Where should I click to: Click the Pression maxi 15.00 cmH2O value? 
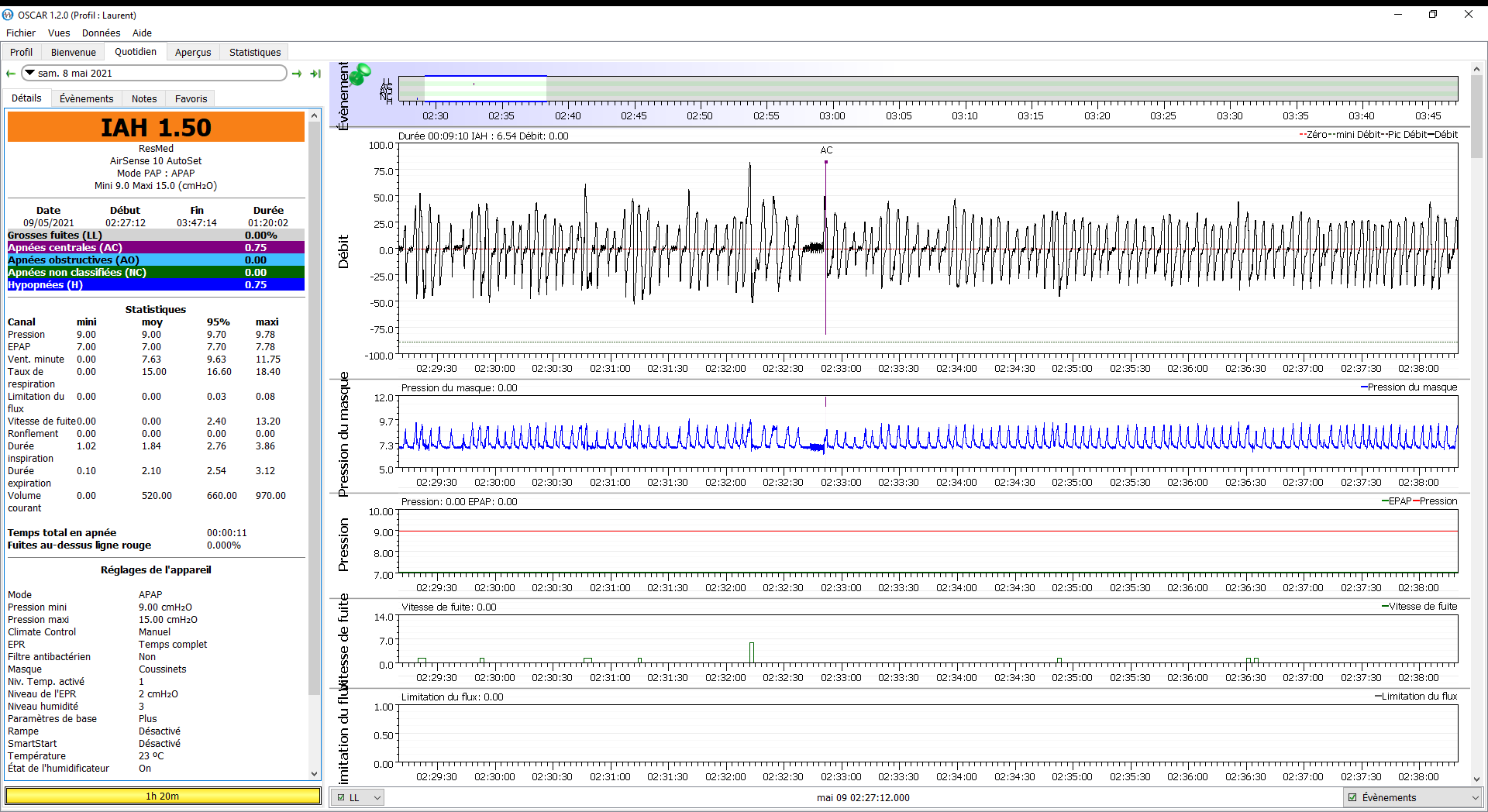[168, 620]
